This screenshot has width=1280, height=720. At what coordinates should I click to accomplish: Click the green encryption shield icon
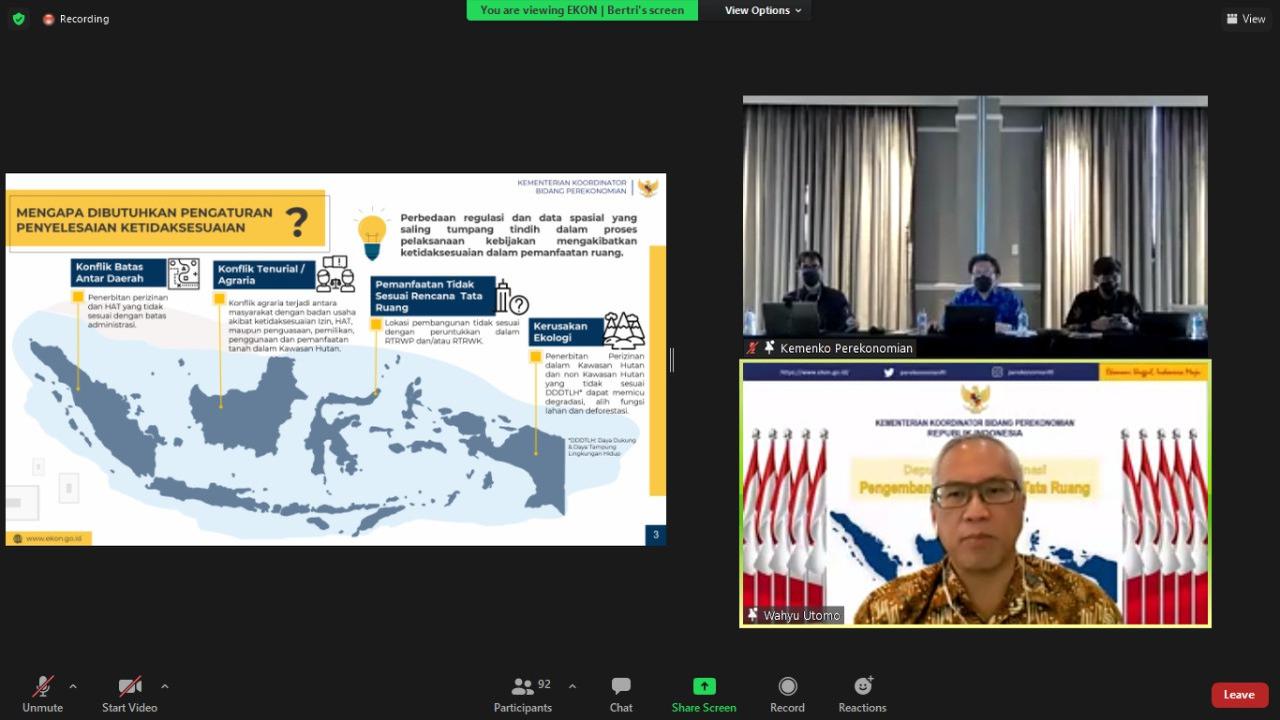(x=18, y=19)
